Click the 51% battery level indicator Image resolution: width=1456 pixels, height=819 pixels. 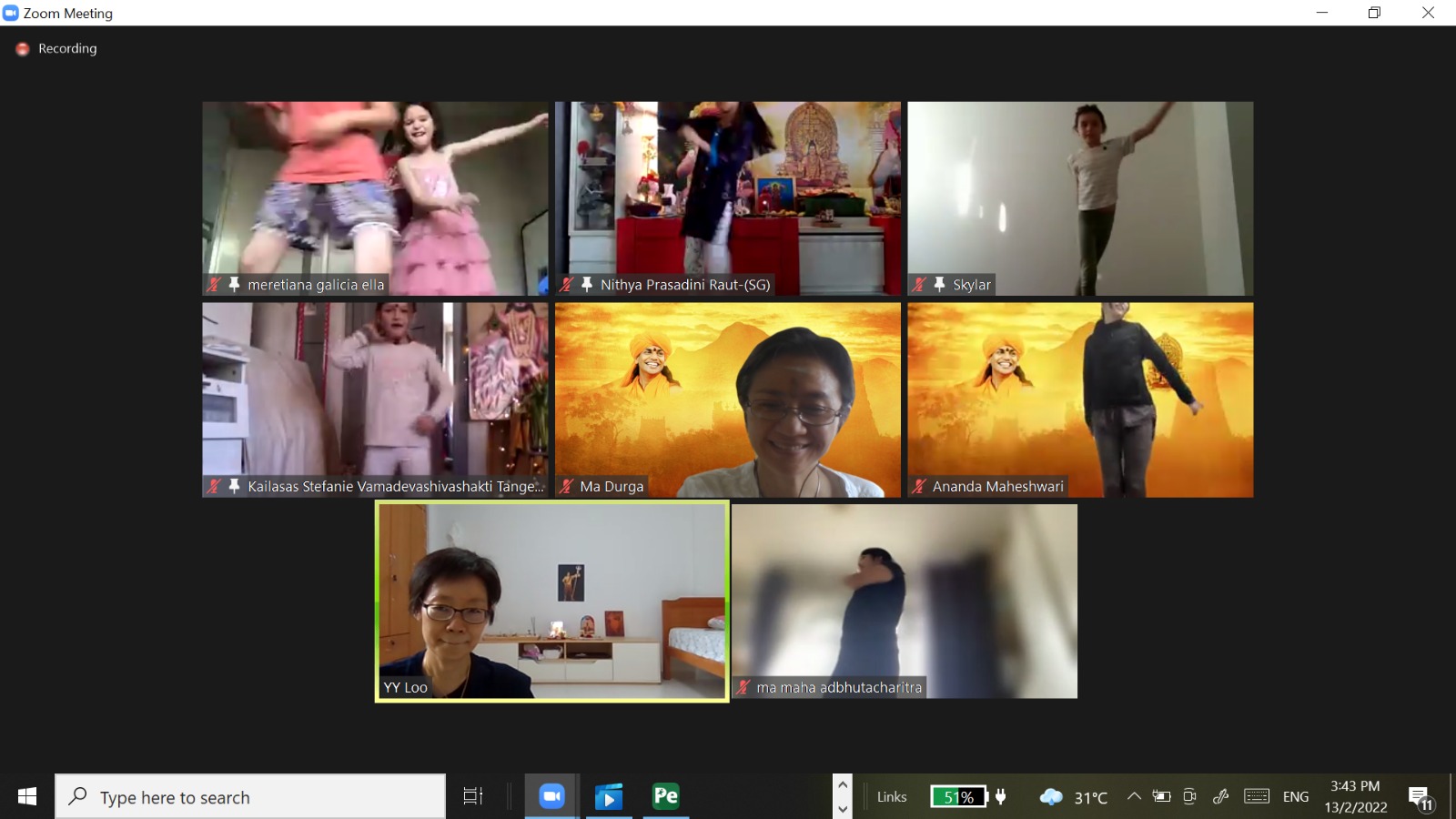958,797
